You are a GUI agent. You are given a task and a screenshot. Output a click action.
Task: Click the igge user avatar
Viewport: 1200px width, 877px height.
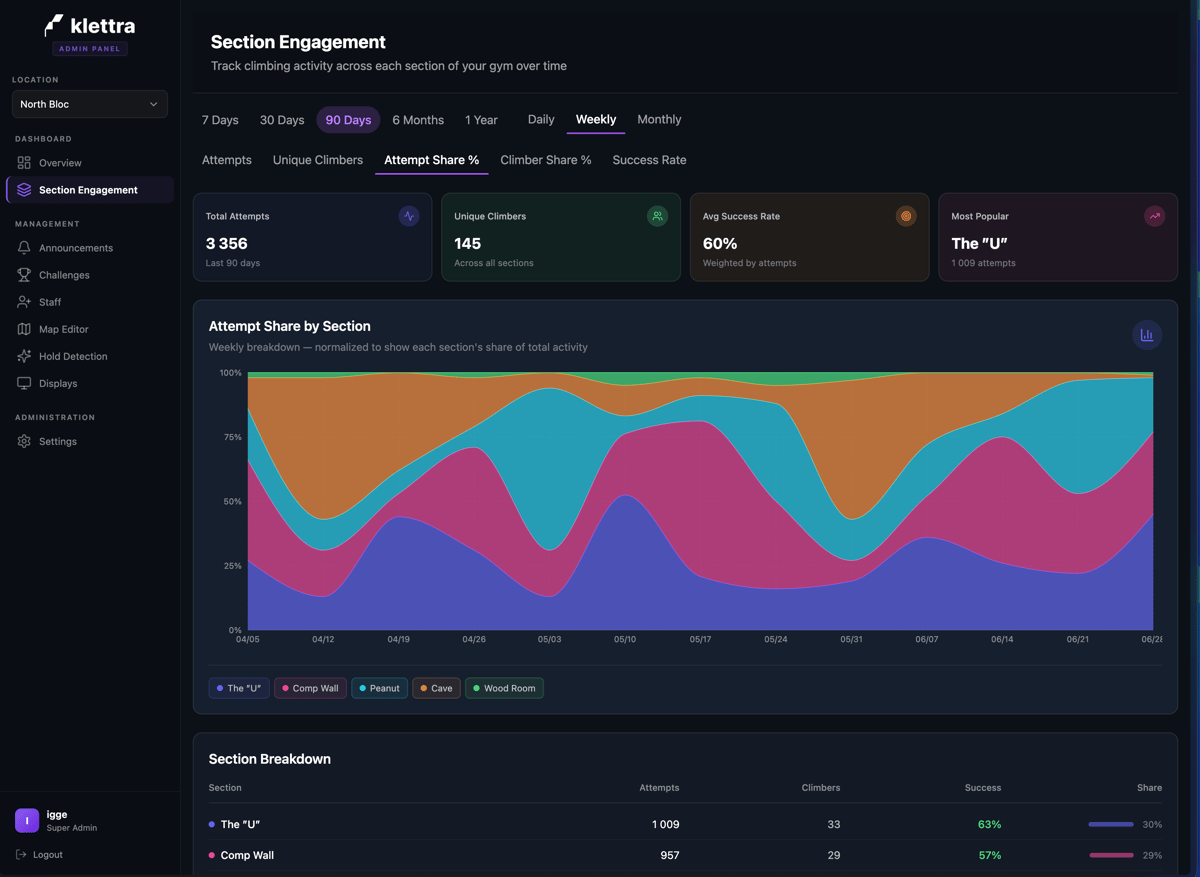(x=27, y=820)
